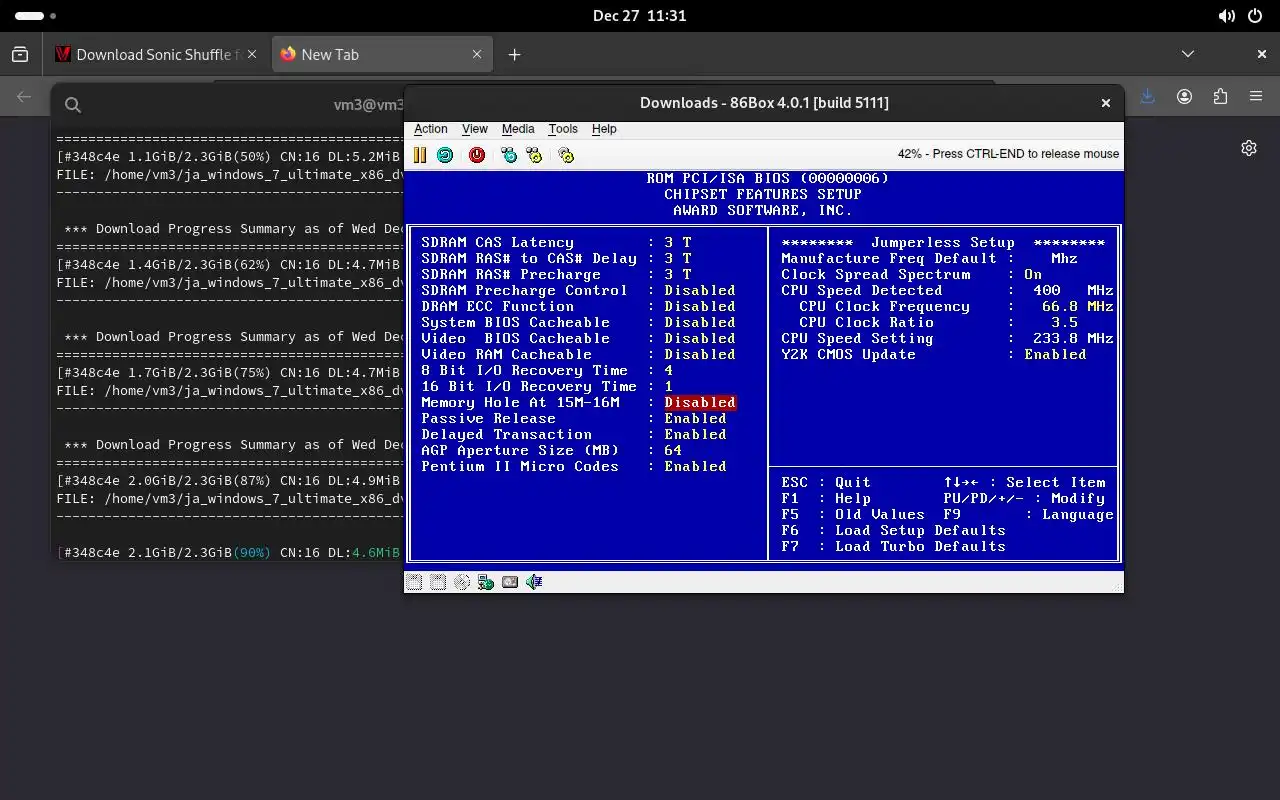
Task: Open the Firefox downloads arrow icon
Action: coord(1147,97)
